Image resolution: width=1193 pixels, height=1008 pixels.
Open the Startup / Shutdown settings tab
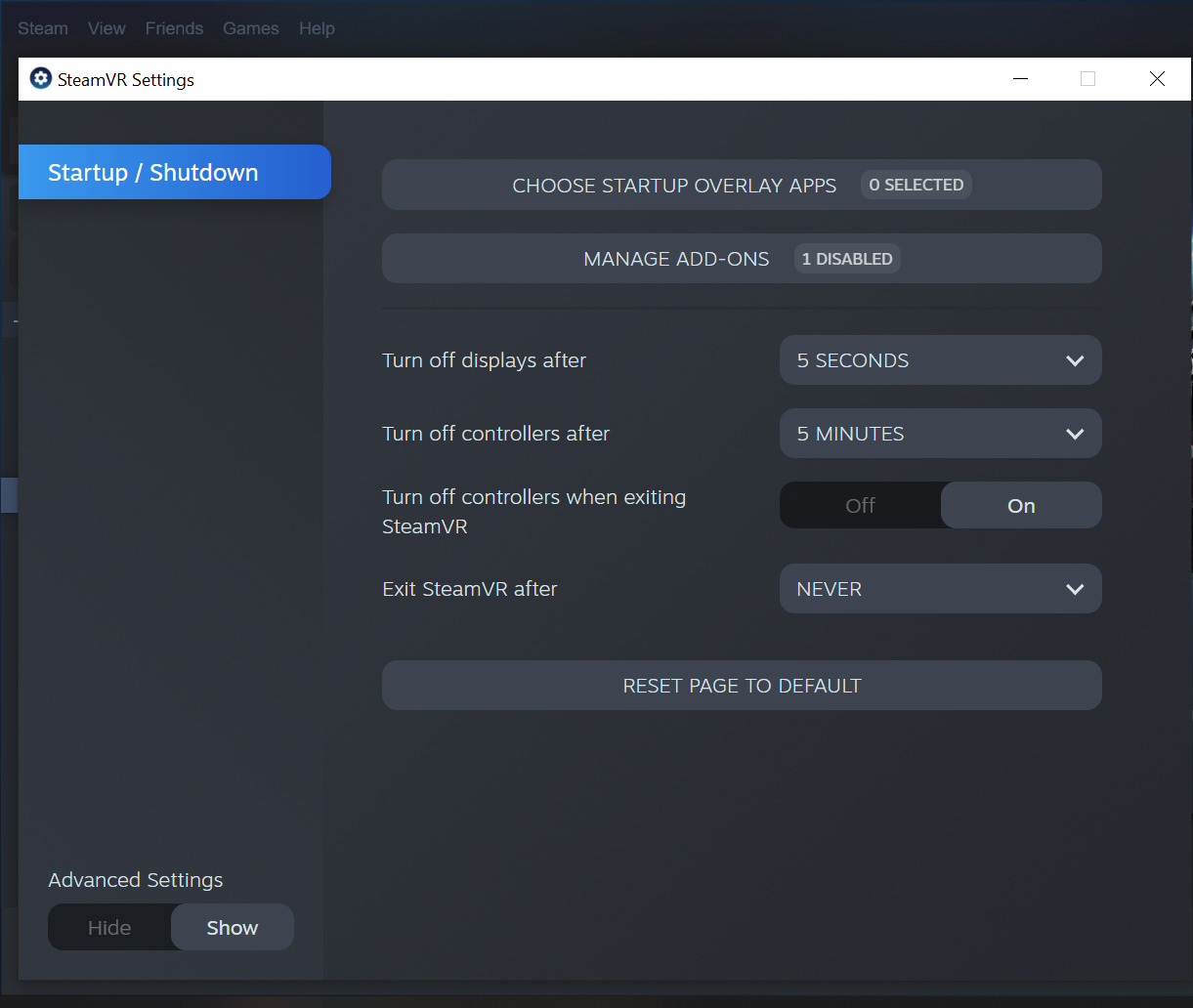(x=175, y=172)
